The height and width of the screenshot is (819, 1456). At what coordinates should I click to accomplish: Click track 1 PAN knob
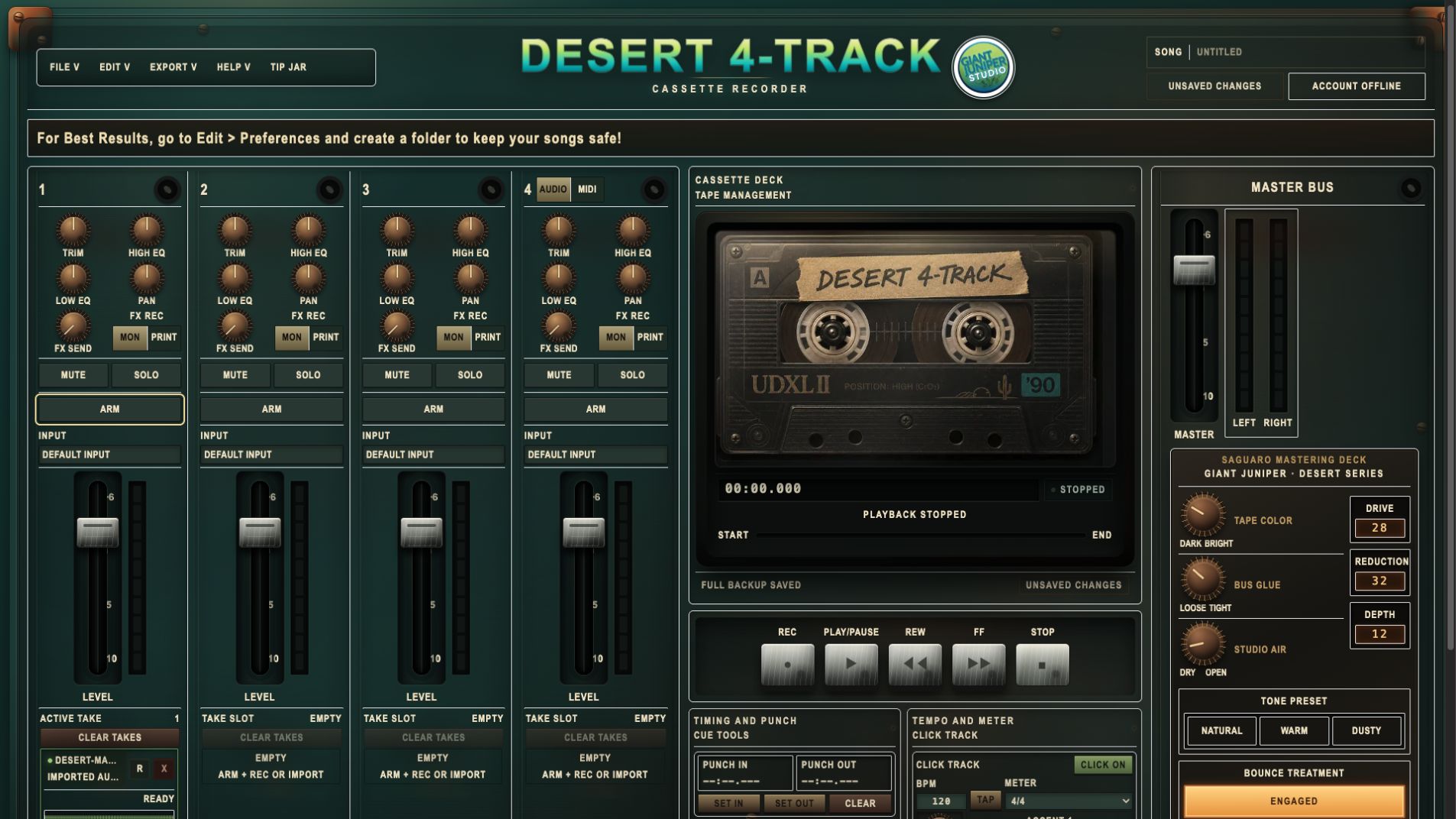click(x=146, y=278)
